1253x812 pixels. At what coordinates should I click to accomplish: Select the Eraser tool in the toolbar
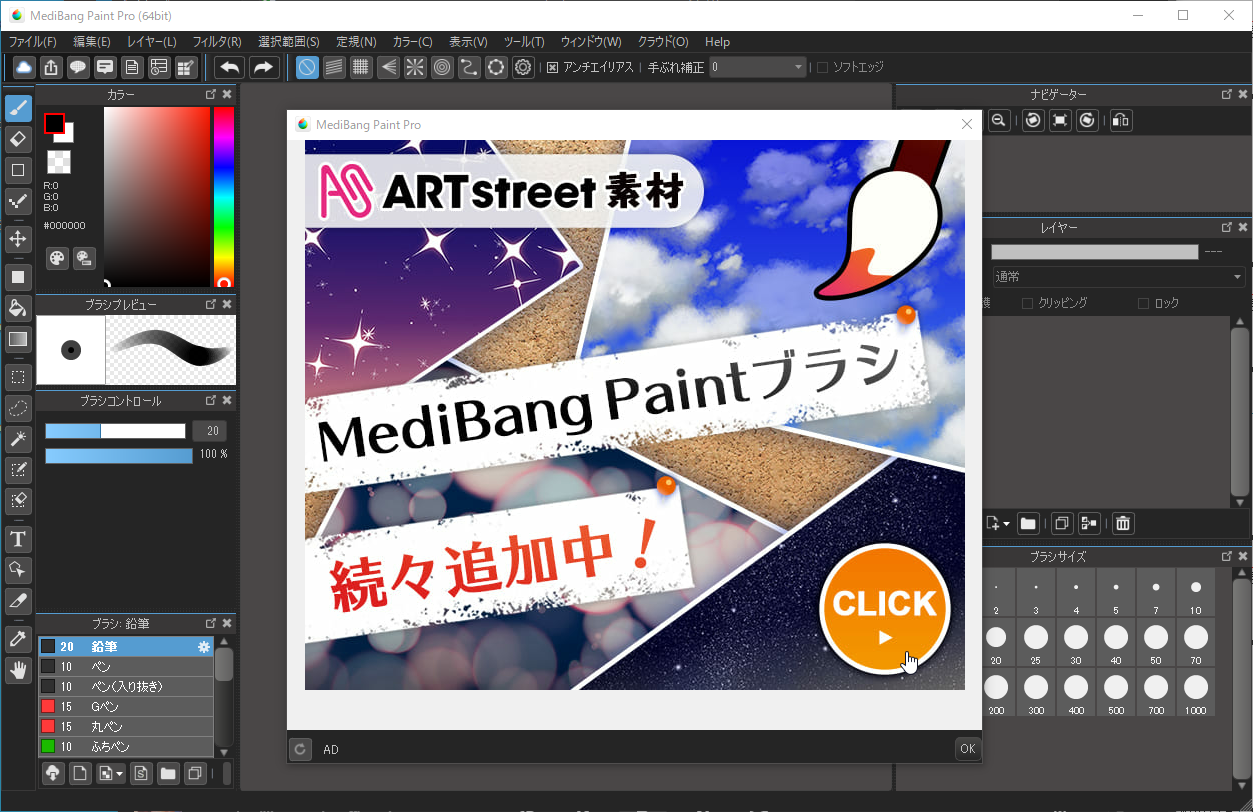[x=18, y=139]
